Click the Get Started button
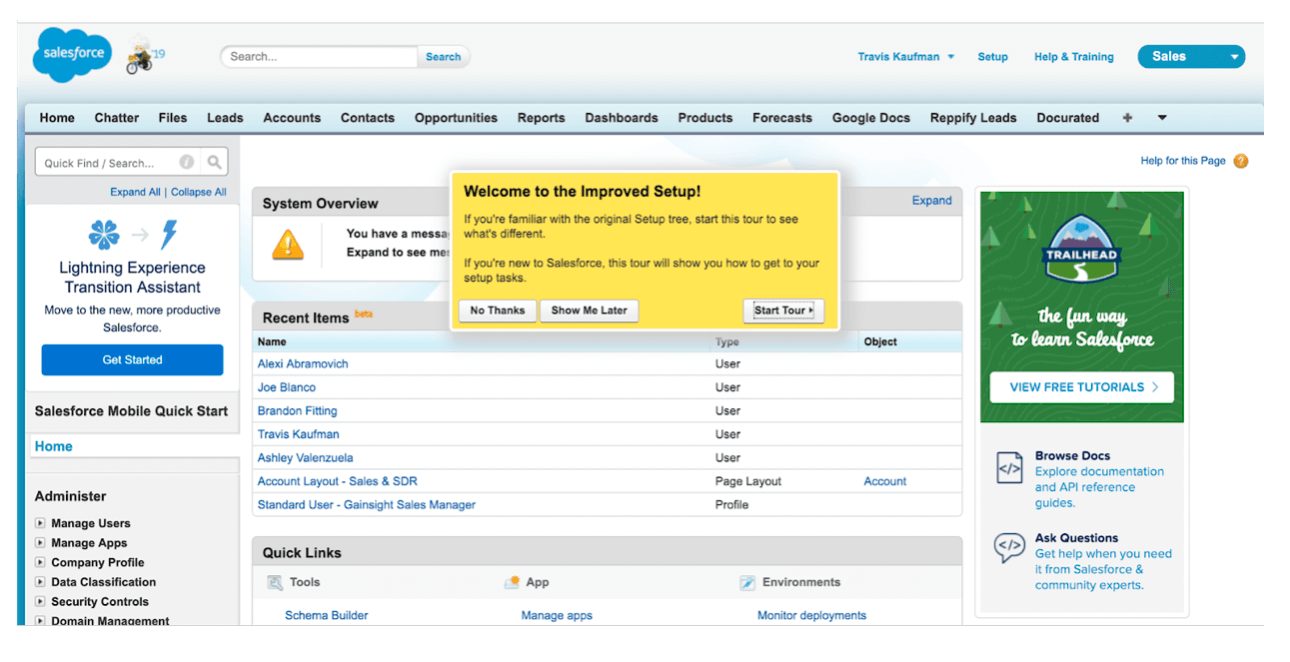Image resolution: width=1290 pixels, height=662 pixels. (132, 360)
